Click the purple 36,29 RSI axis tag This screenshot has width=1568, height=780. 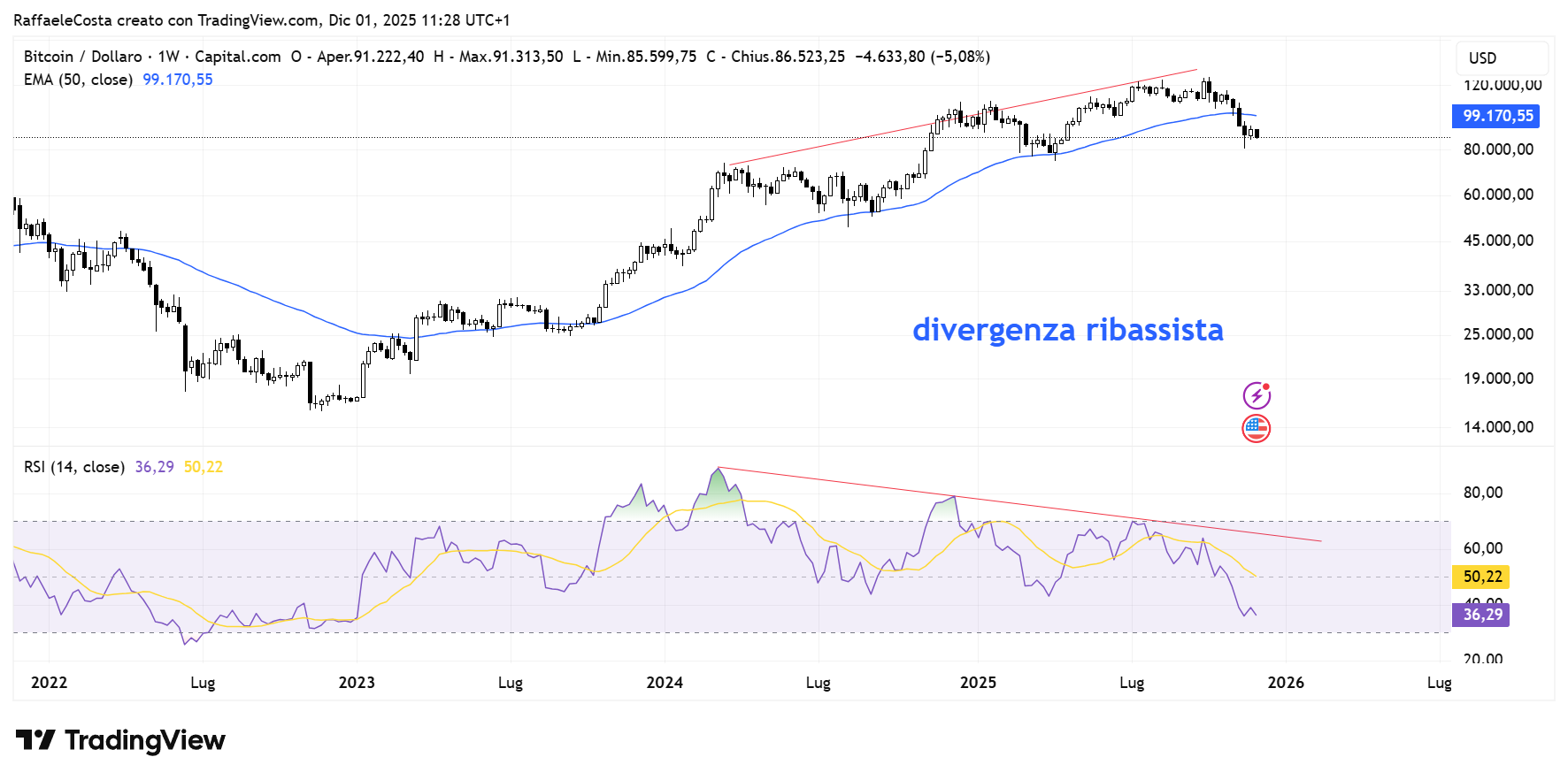click(1481, 615)
